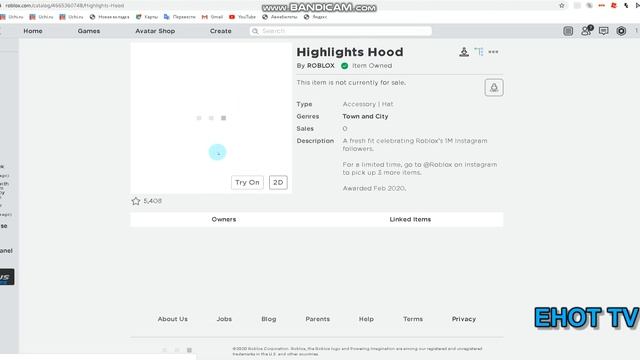Click the 5,408 favorites count
Screen dimensions: 640x360
[153, 201]
